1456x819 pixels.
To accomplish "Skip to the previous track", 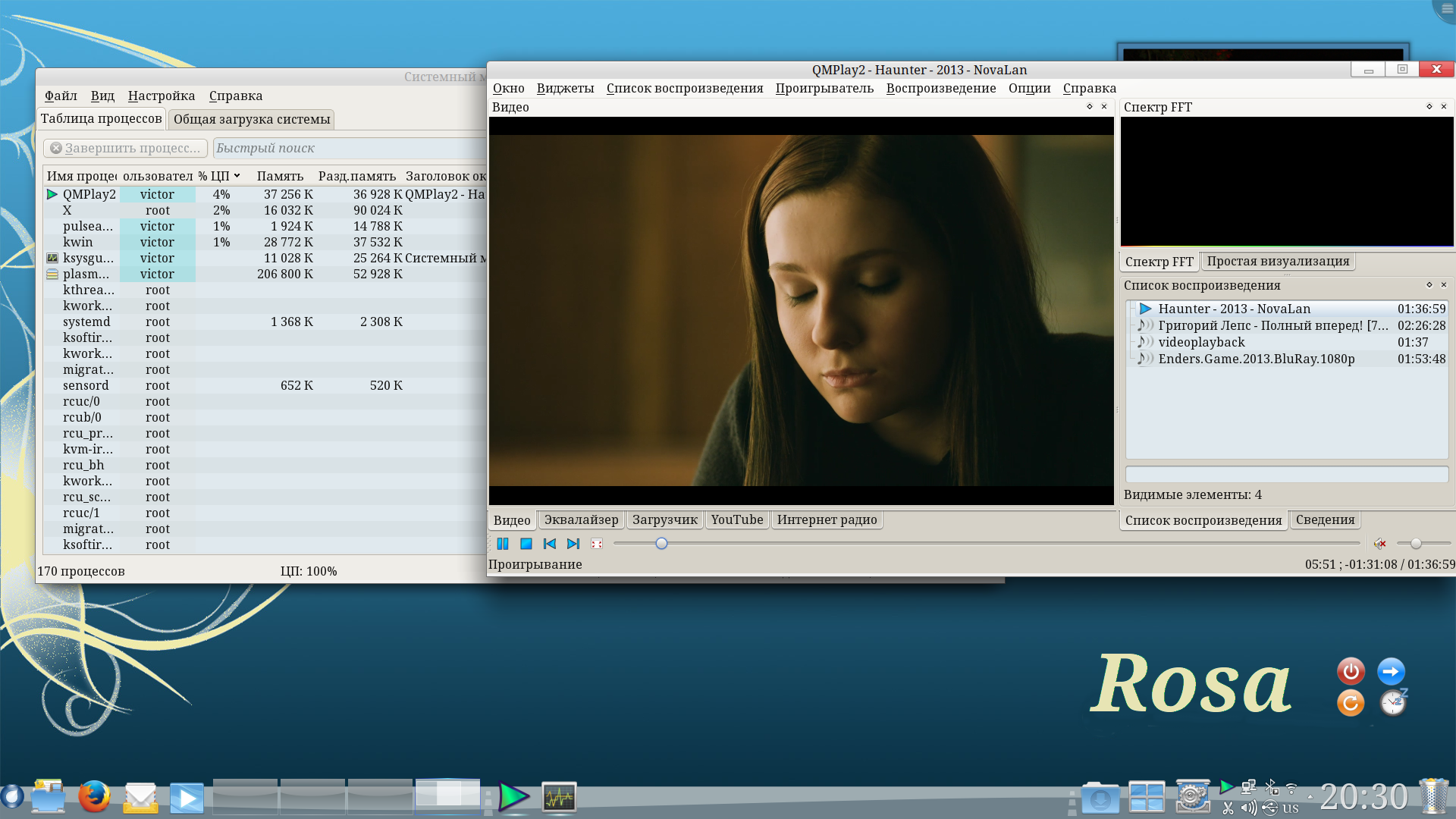I will [x=550, y=544].
